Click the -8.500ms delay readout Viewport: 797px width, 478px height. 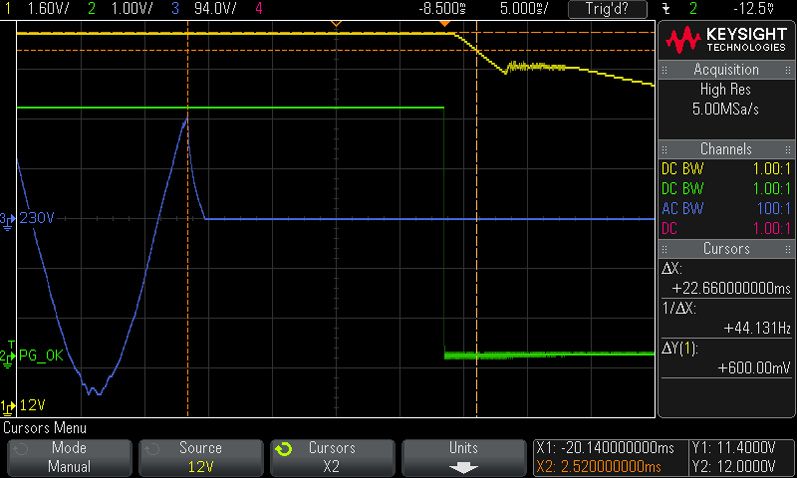pos(442,9)
